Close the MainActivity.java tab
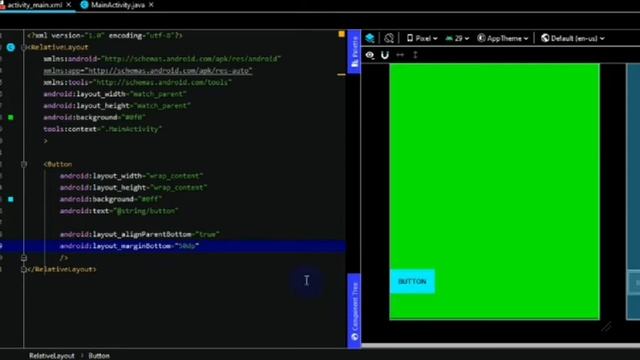640x360 pixels. coord(151,5)
